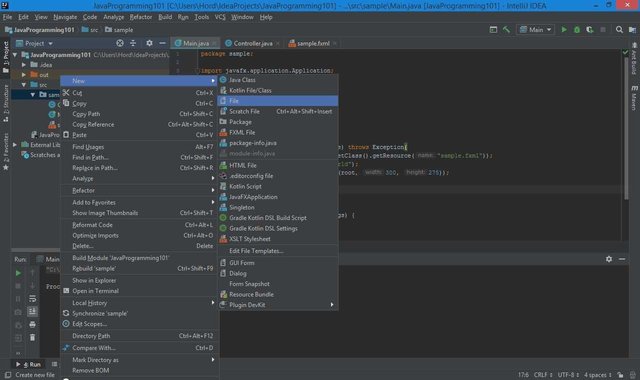This screenshot has height=380, width=640.
Task: Click Open in Terminal entry
Action: pyautogui.click(x=139, y=291)
